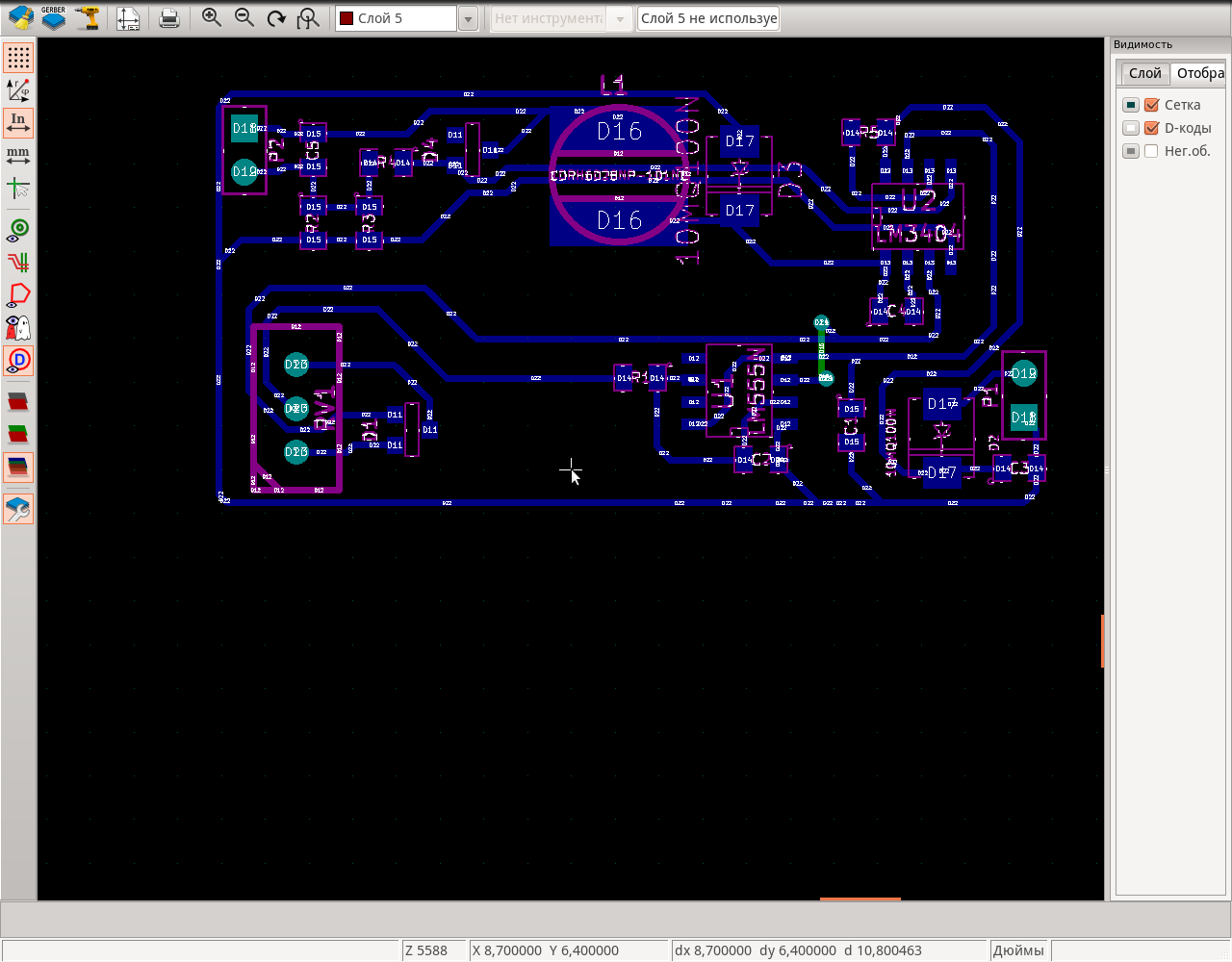
Task: Activate the Zoom in tool
Action: point(211,17)
